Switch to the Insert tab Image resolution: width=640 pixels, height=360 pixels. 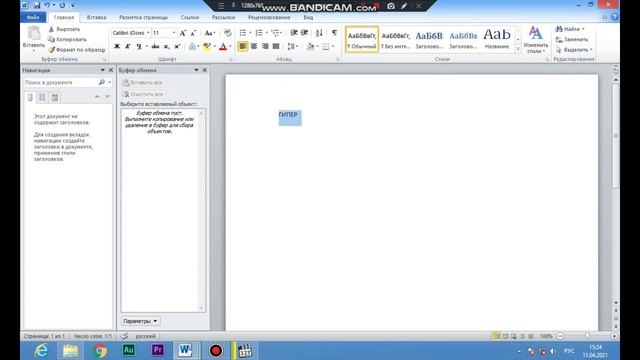click(x=96, y=18)
